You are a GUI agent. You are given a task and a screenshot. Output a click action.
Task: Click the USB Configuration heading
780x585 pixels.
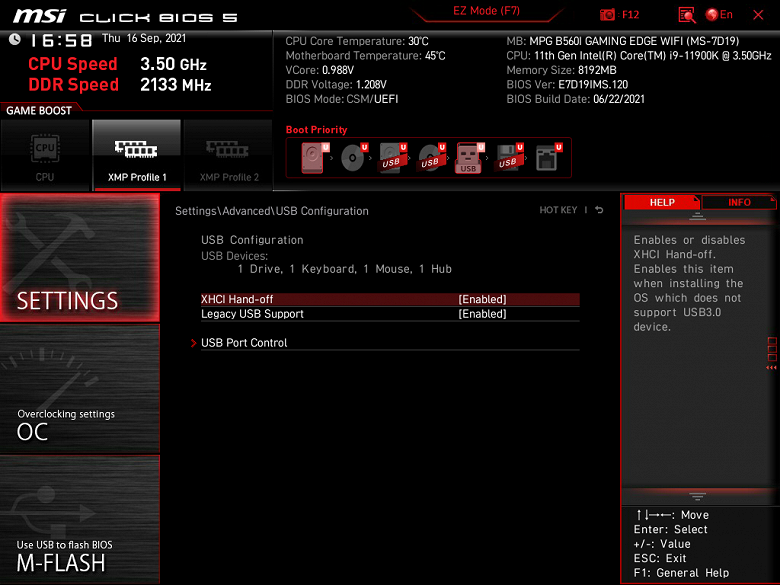point(252,240)
